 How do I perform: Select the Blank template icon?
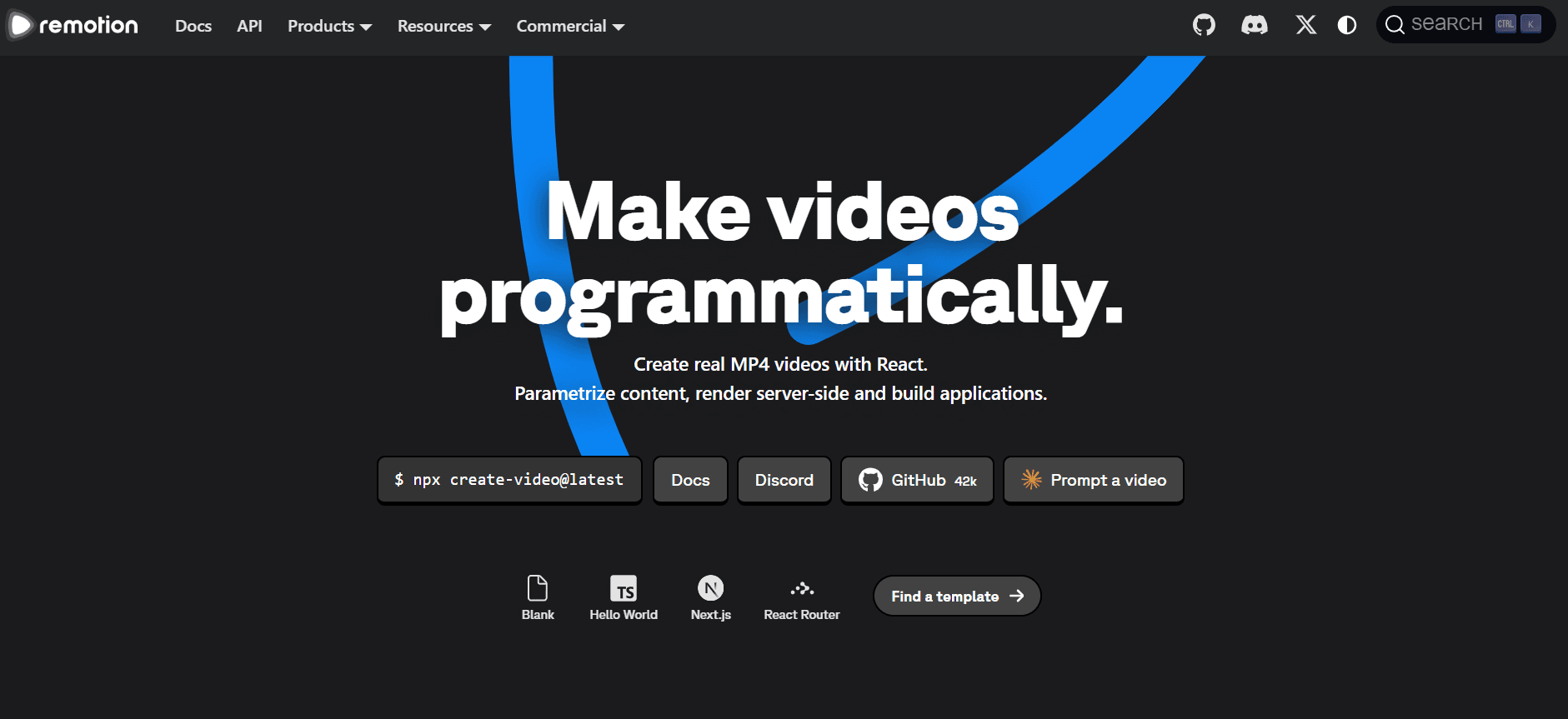pyautogui.click(x=538, y=587)
